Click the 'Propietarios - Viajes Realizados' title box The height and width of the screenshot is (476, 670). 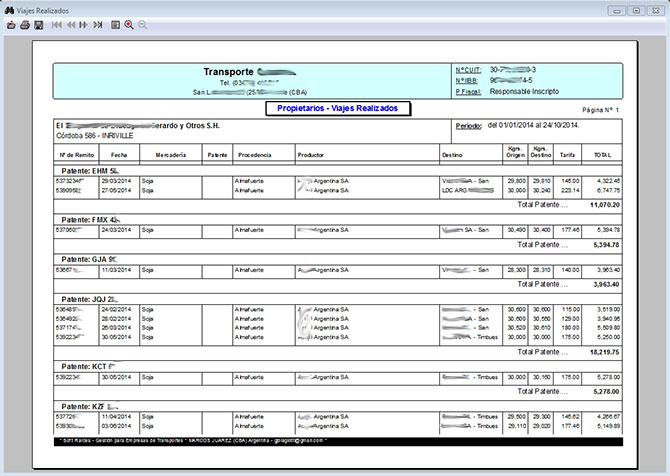[339, 107]
